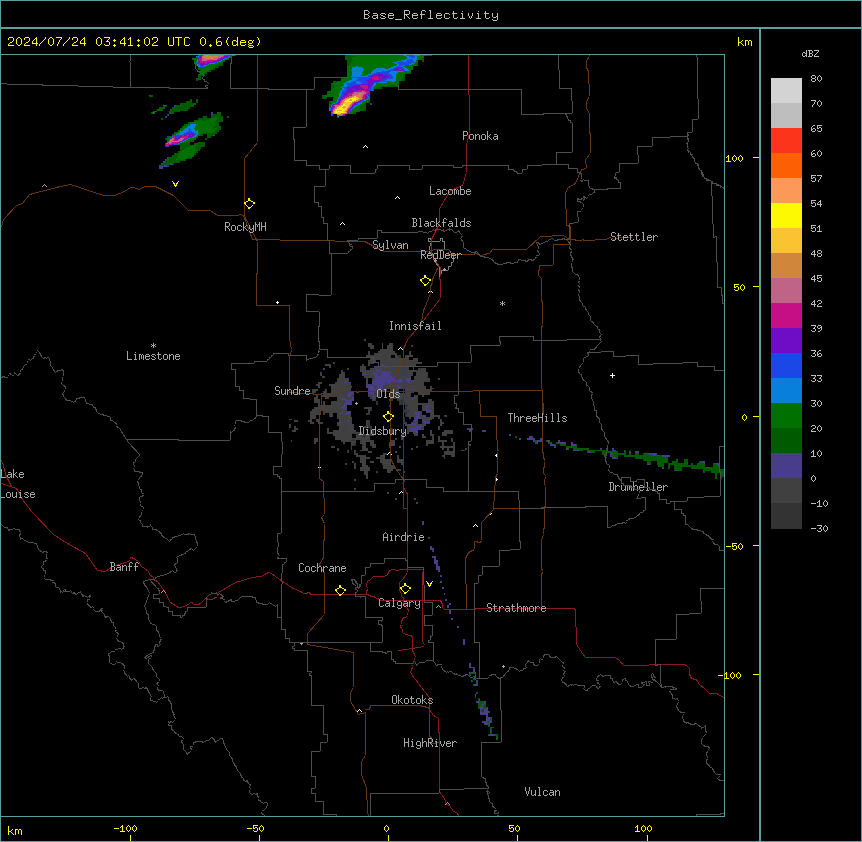Click the Cochrane city label
Image resolution: width=862 pixels, height=842 pixels.
(x=322, y=568)
